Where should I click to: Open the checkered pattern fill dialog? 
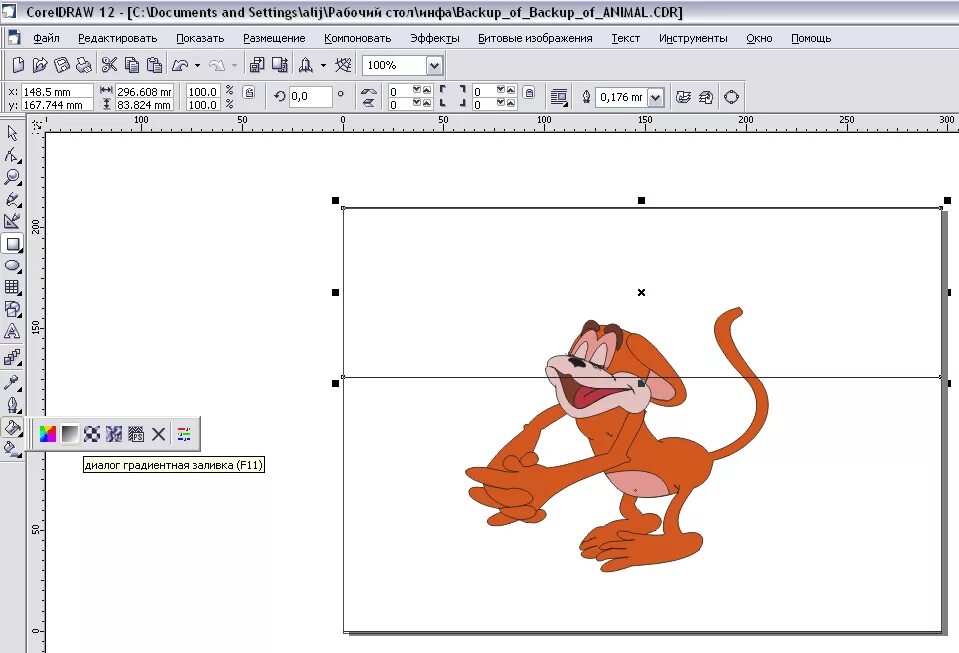click(x=92, y=434)
